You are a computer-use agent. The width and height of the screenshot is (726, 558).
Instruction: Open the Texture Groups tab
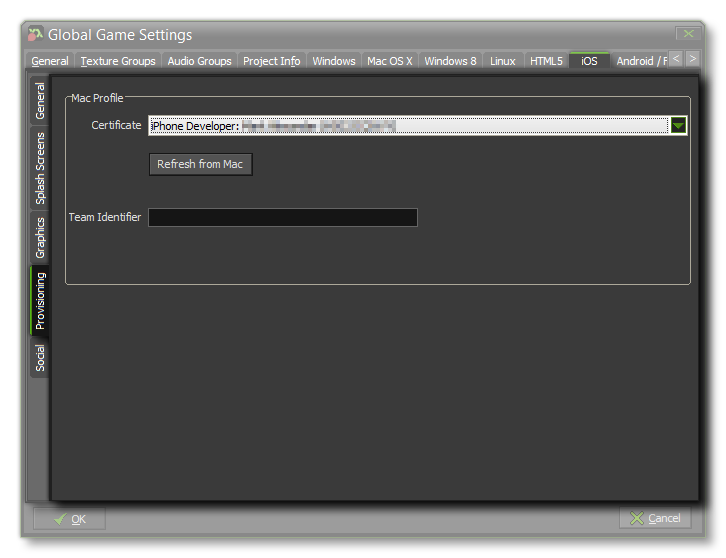pos(118,61)
